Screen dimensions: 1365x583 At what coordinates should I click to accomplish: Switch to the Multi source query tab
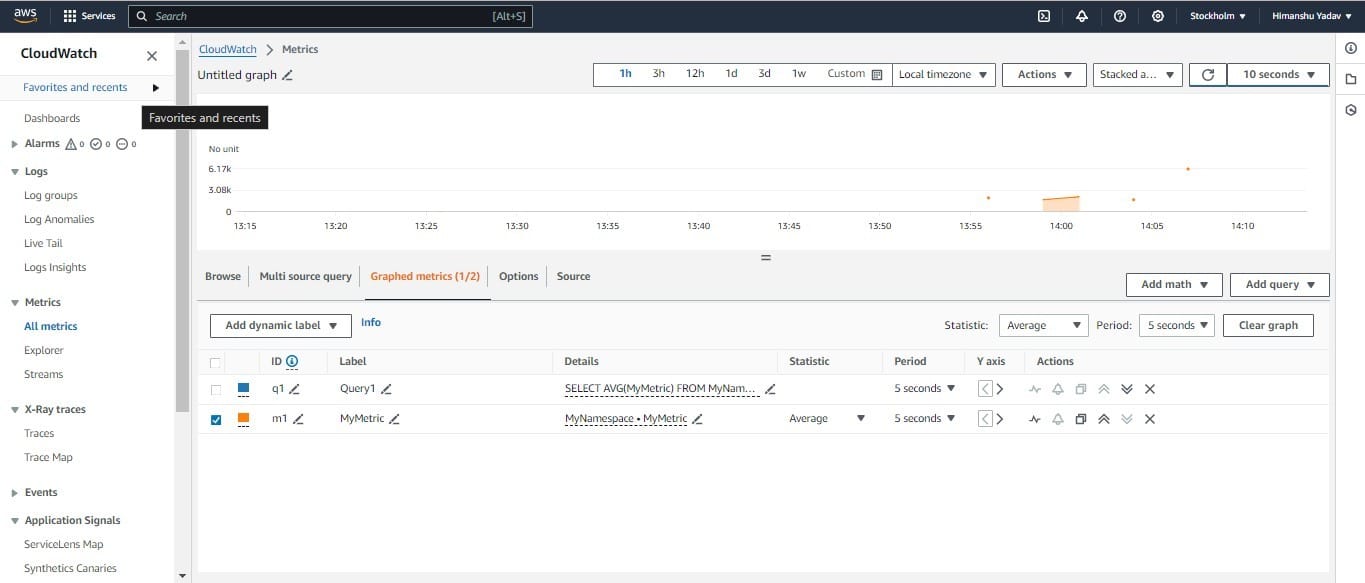305,277
